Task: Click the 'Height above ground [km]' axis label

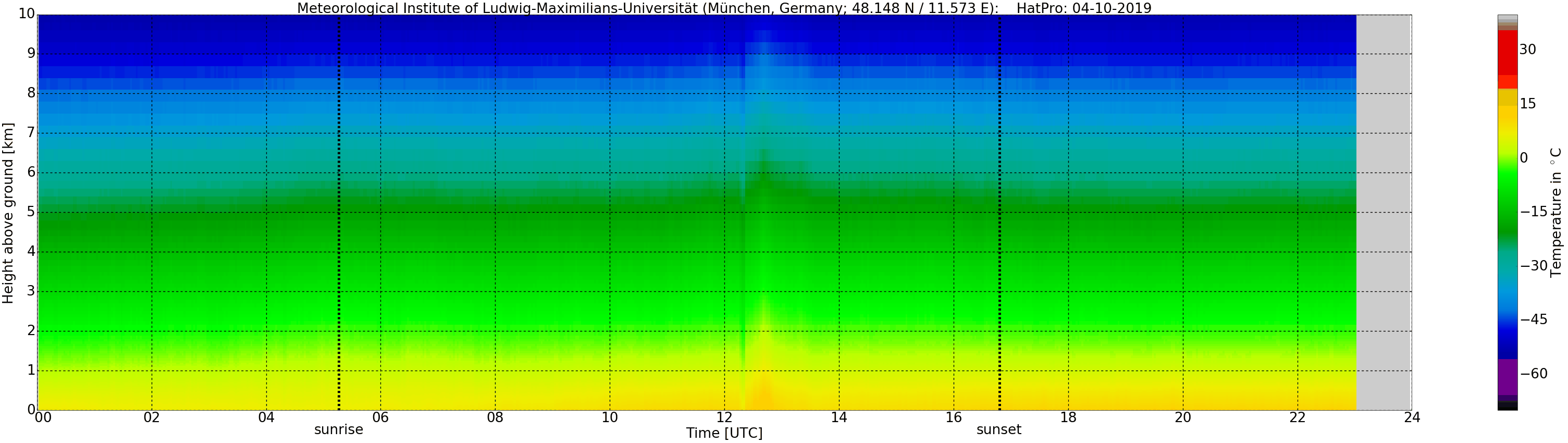Action: (x=8, y=213)
